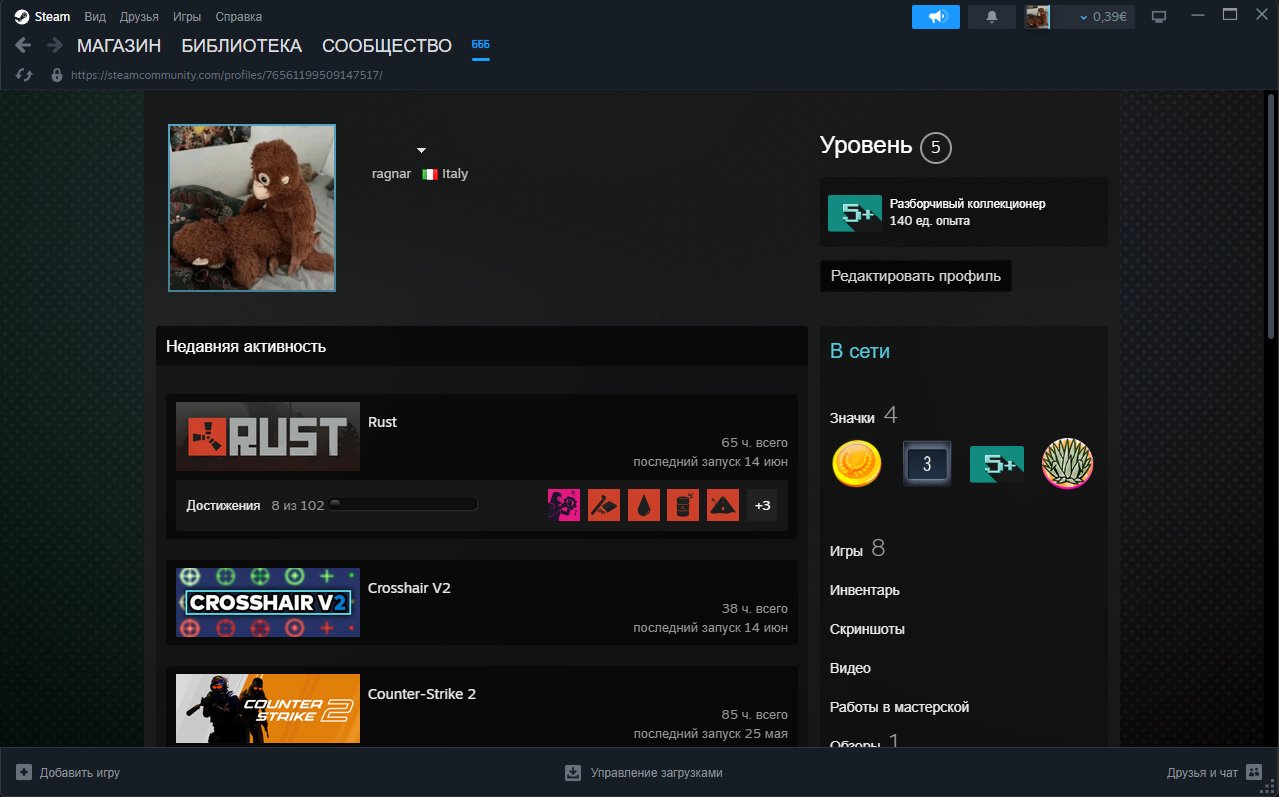Go back with the left arrow
Image resolution: width=1279 pixels, height=797 pixels.
tap(24, 45)
